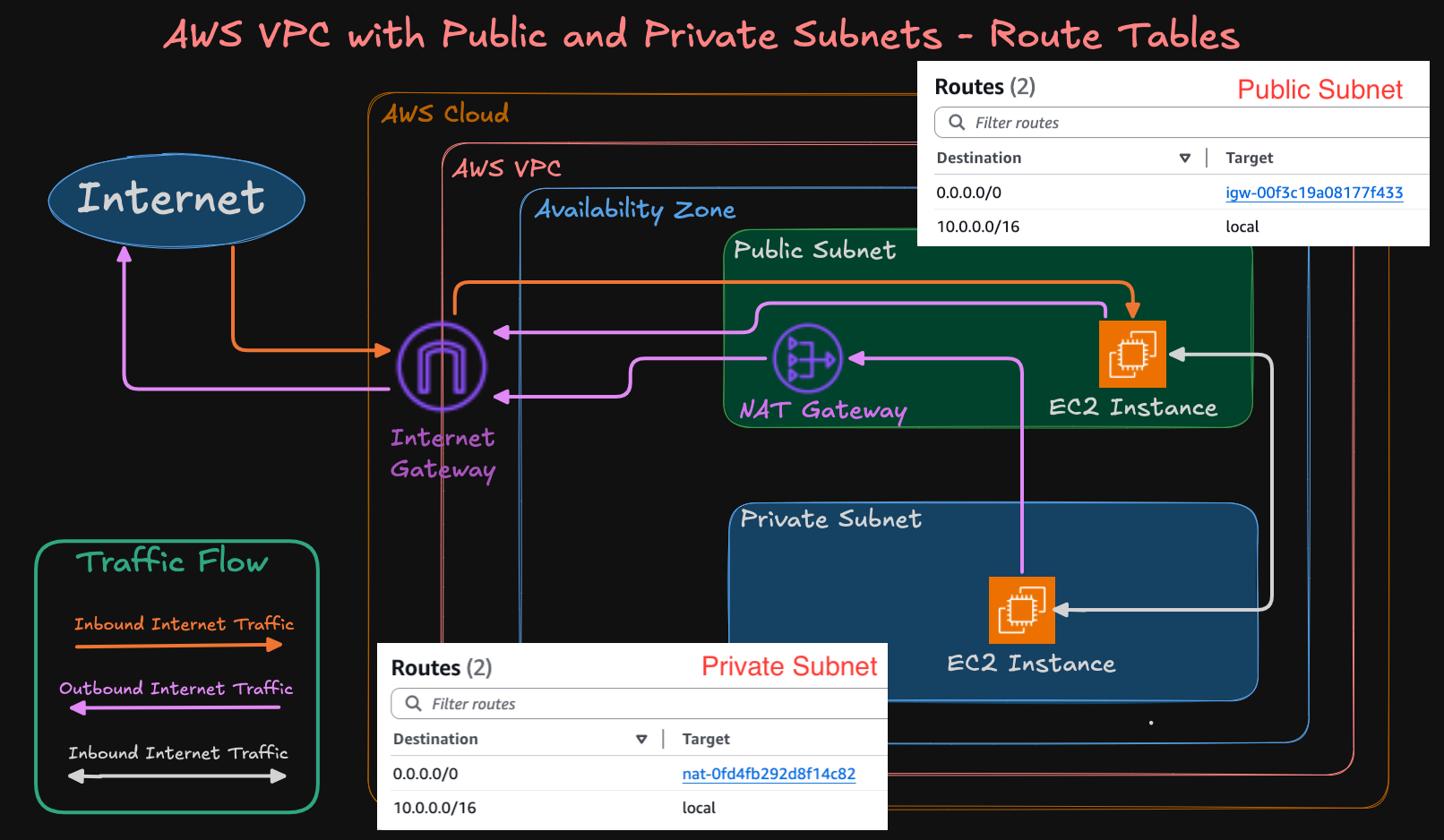
Task: Click the Internet cloud ellipse
Action: (x=176, y=200)
